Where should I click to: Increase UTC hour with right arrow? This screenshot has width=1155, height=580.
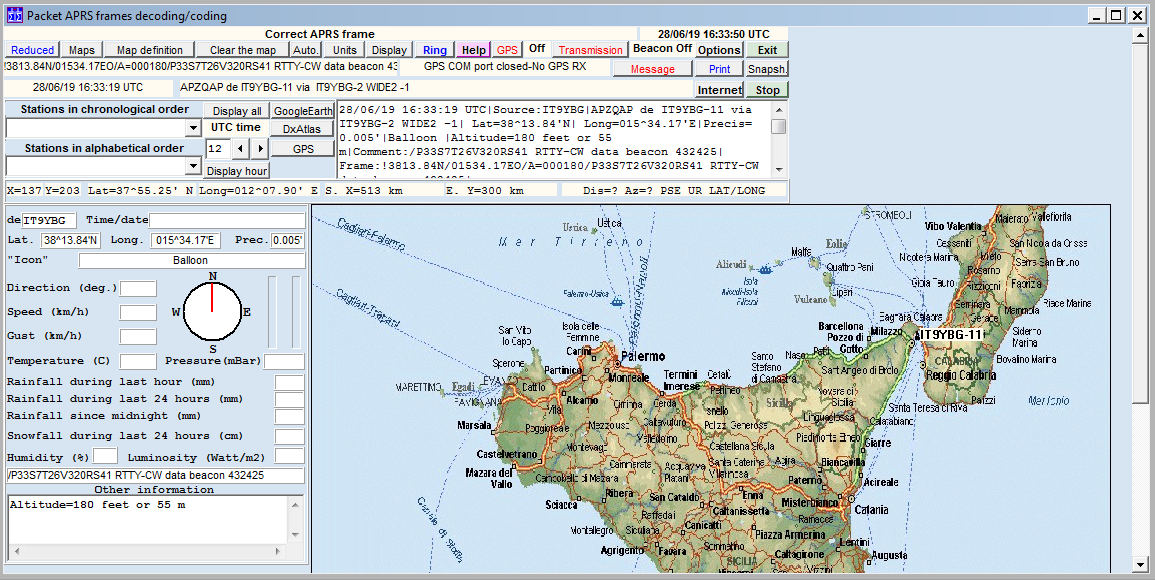(260, 148)
